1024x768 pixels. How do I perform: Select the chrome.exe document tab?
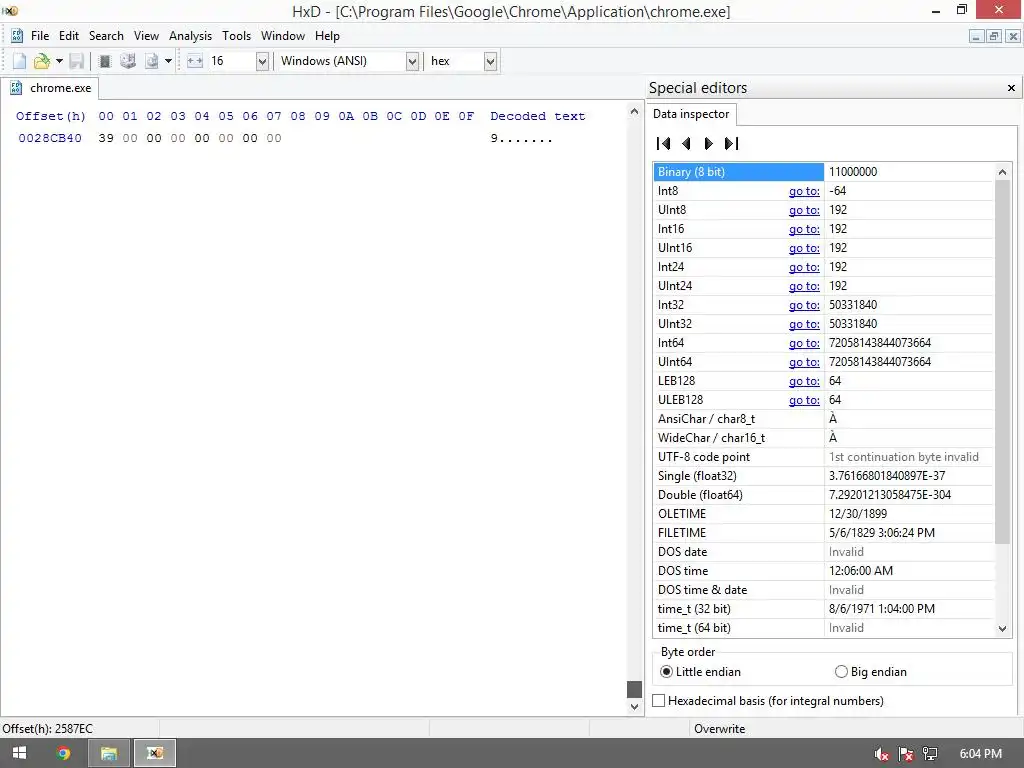(x=50, y=88)
